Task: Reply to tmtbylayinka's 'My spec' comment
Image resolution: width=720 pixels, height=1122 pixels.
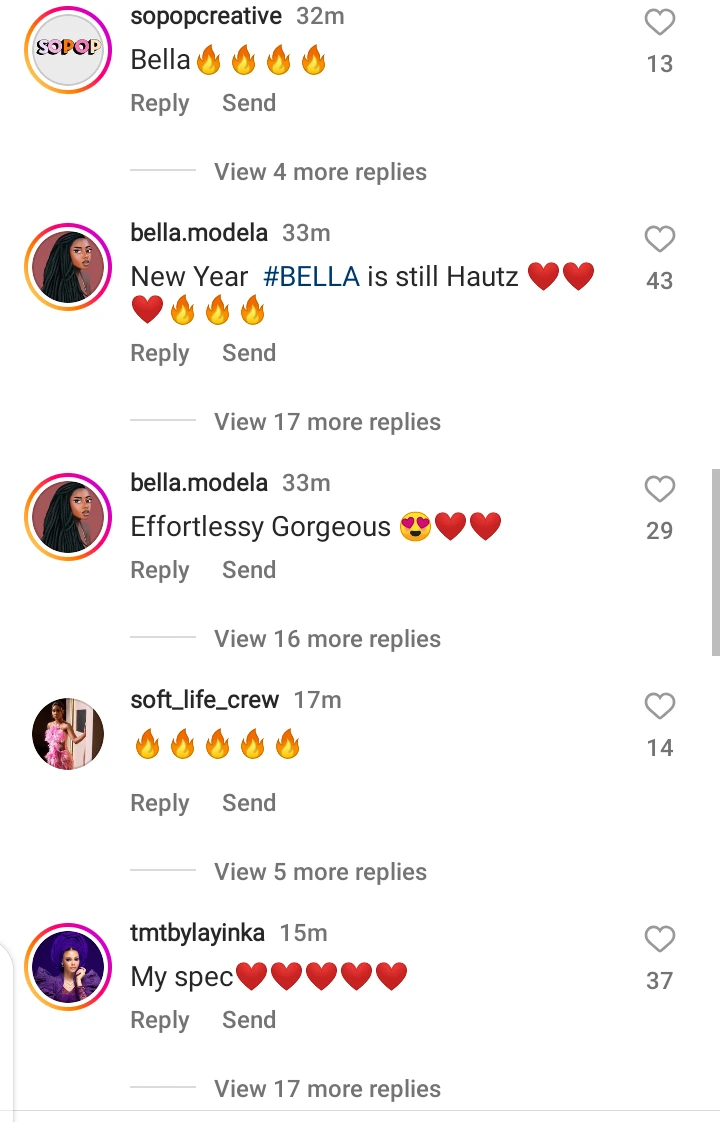Action: (x=160, y=1020)
